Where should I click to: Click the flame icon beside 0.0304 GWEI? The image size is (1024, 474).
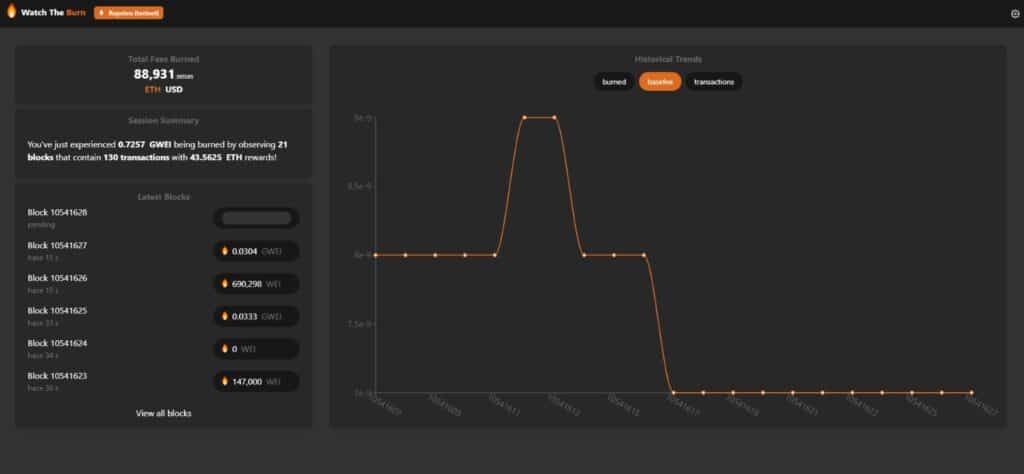225,251
